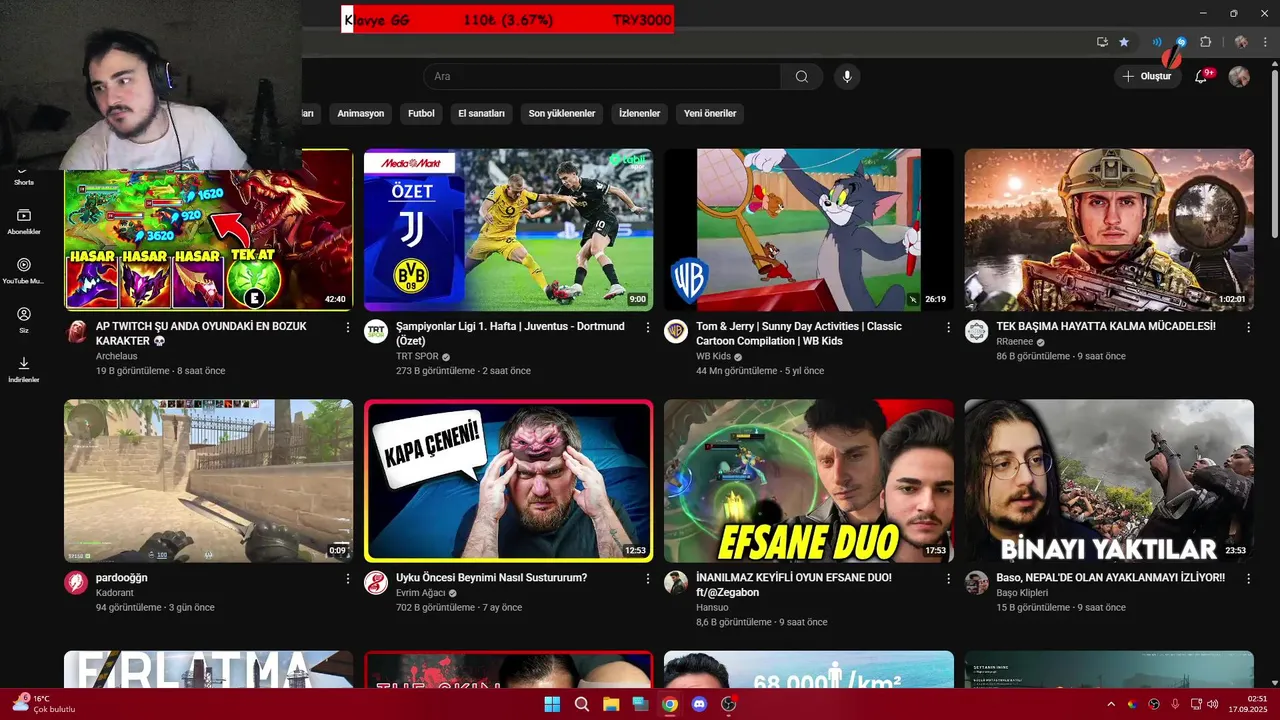Open YouTube notifications bell

[x=1201, y=77]
